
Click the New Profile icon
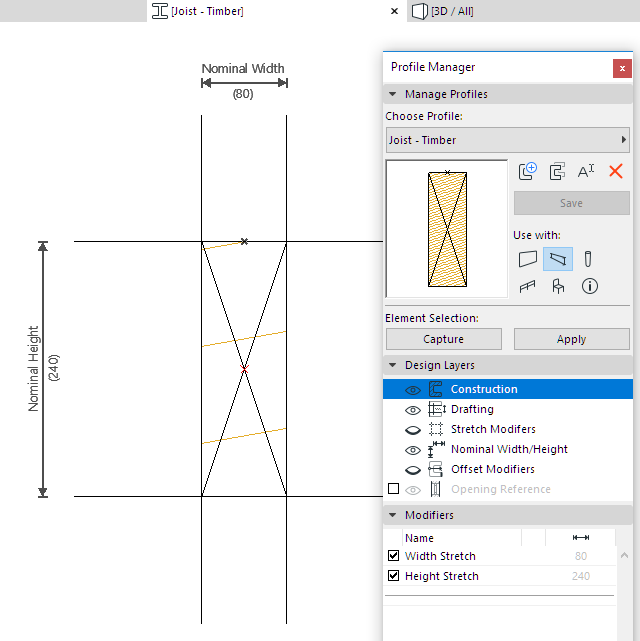coord(528,171)
